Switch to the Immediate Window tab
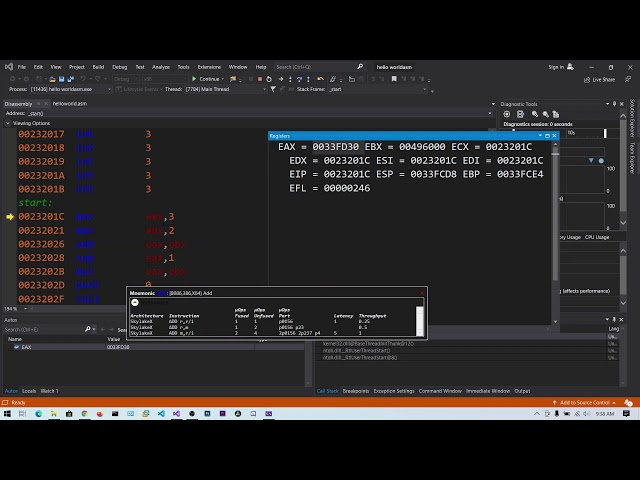Screen dimensions: 640x480 [488, 391]
